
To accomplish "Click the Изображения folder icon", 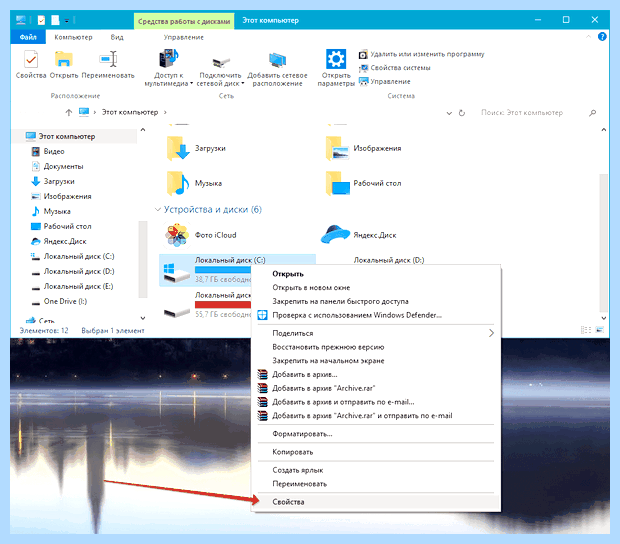I will [x=337, y=148].
